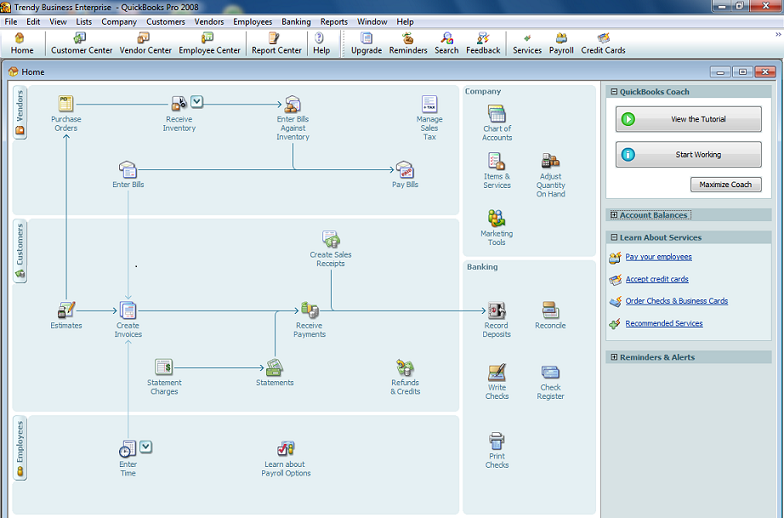Open Learn about Payroll Options
This screenshot has width=784, height=518.
286,448
